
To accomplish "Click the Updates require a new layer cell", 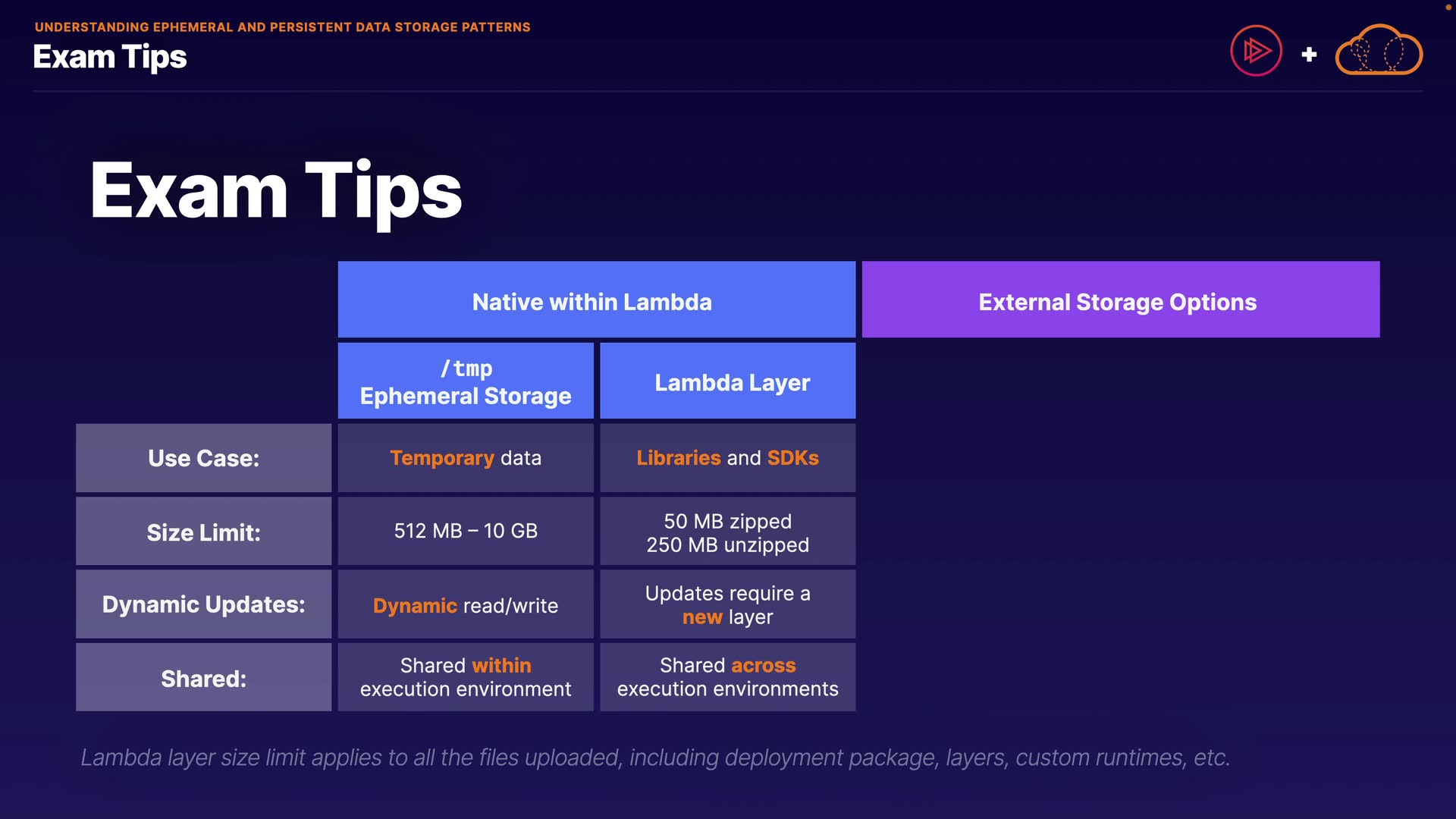I will click(727, 605).
